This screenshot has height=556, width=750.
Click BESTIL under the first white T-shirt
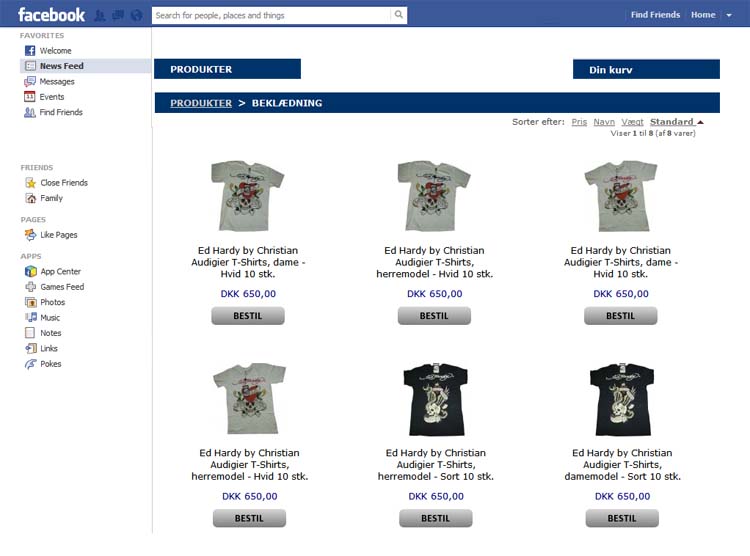tap(248, 316)
